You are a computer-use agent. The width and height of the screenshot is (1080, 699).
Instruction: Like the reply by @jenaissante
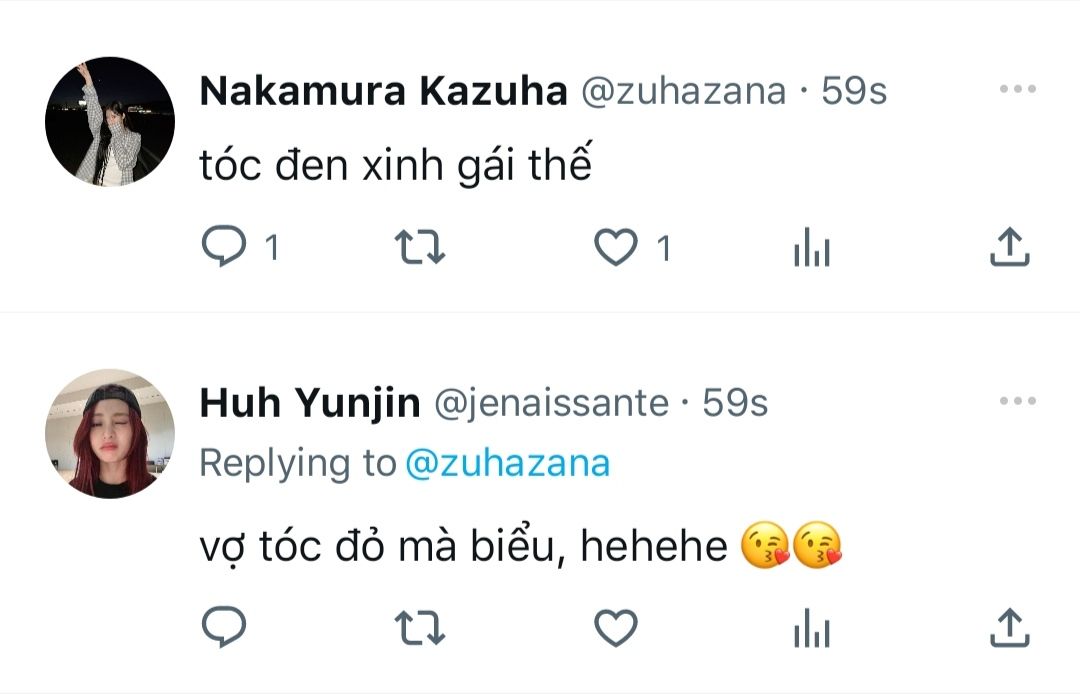tap(616, 628)
